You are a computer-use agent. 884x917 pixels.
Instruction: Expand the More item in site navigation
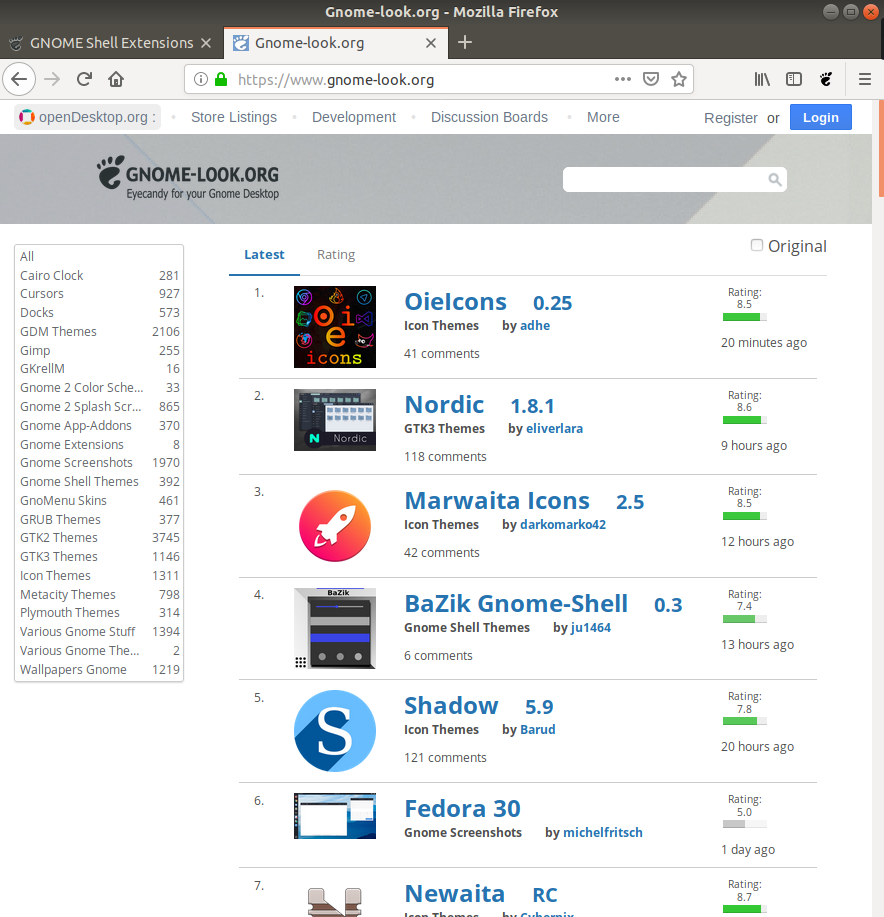pos(603,117)
